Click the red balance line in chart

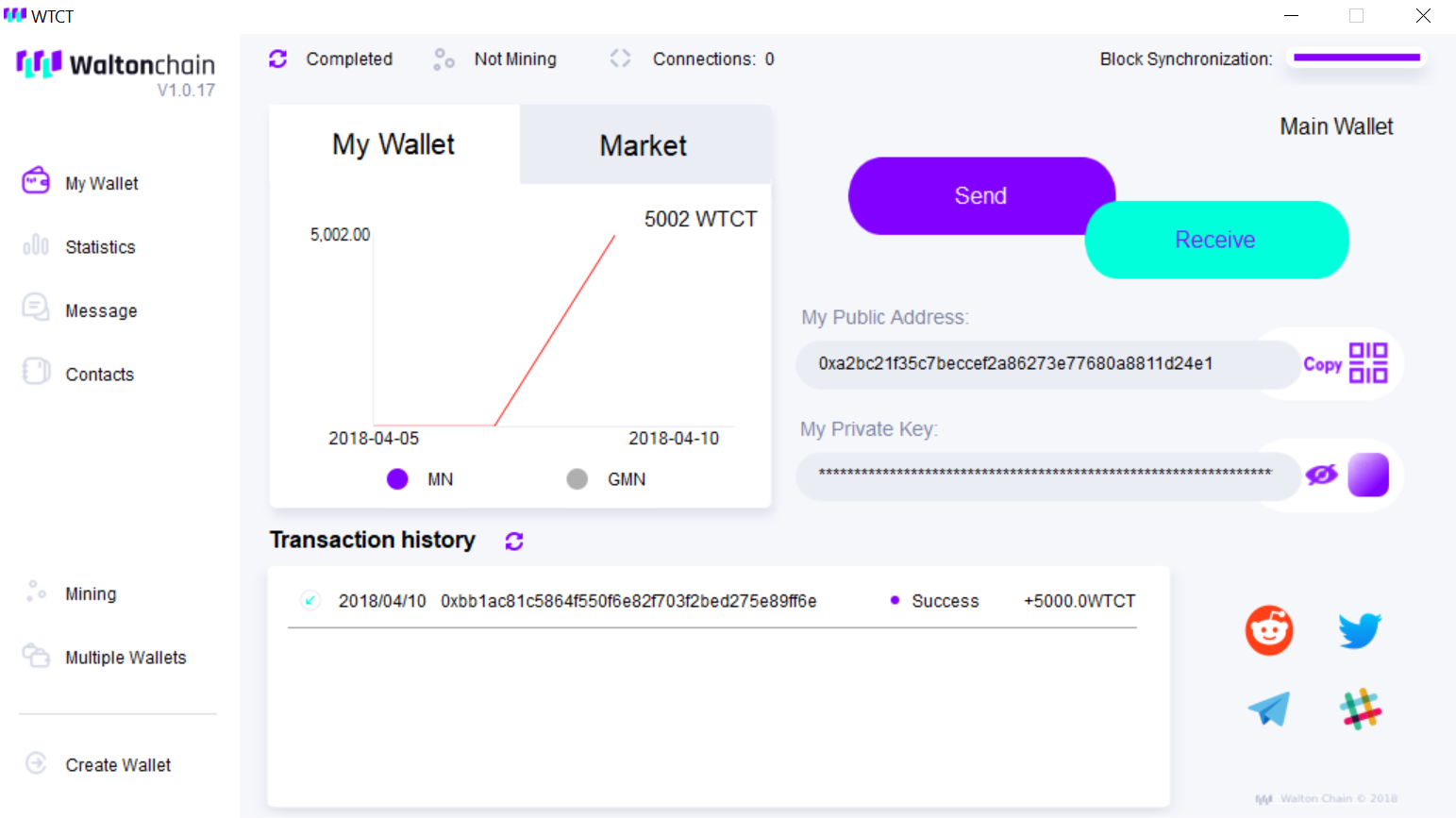[x=555, y=330]
